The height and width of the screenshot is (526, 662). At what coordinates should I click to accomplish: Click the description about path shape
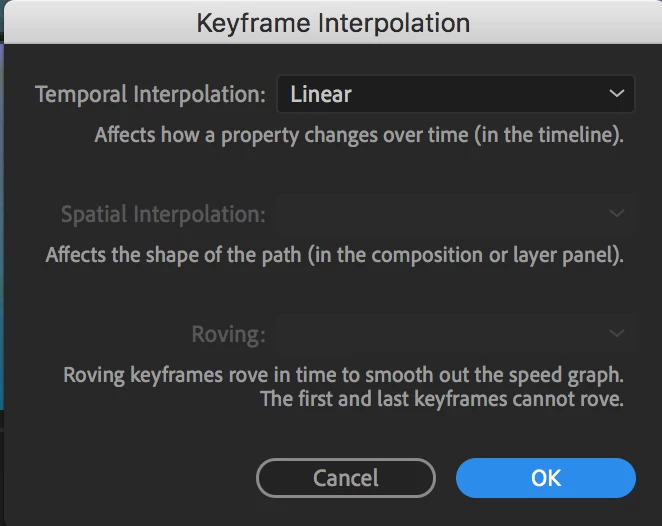[334, 254]
